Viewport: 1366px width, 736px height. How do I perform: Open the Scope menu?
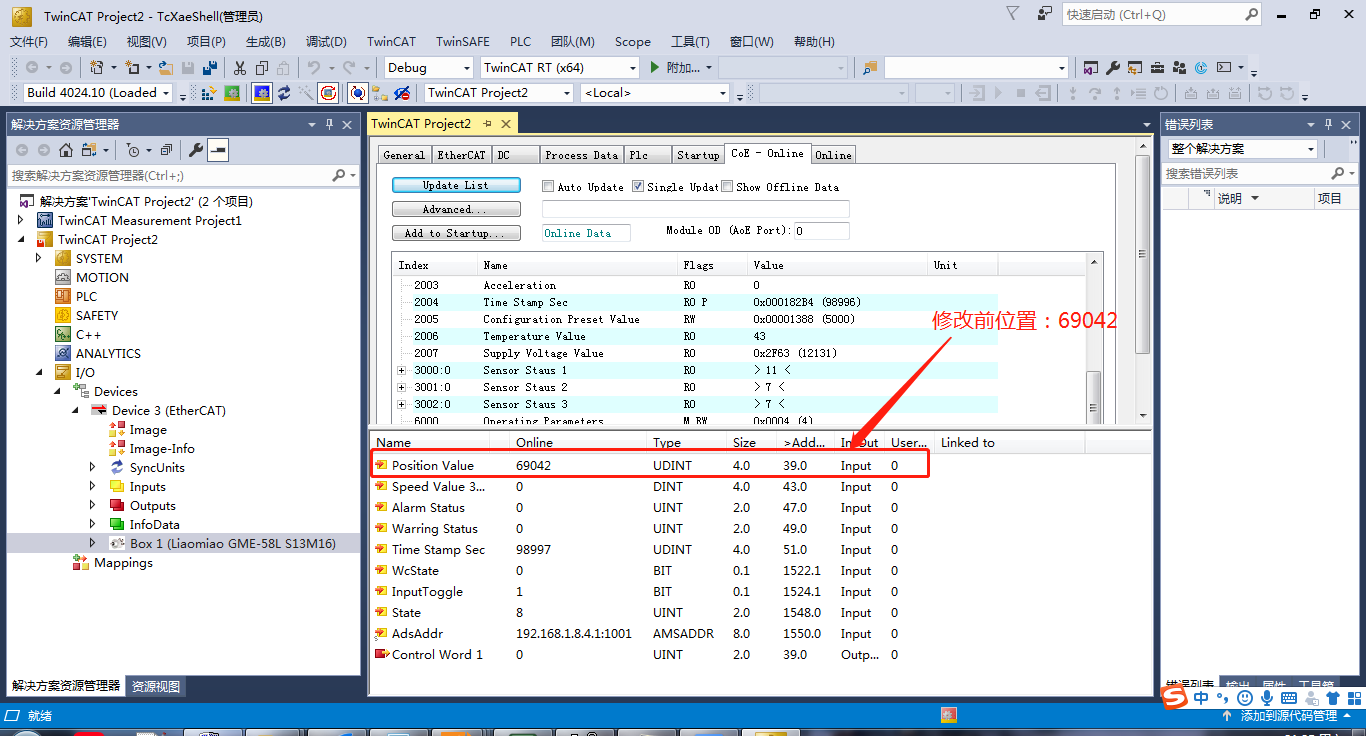click(x=633, y=42)
